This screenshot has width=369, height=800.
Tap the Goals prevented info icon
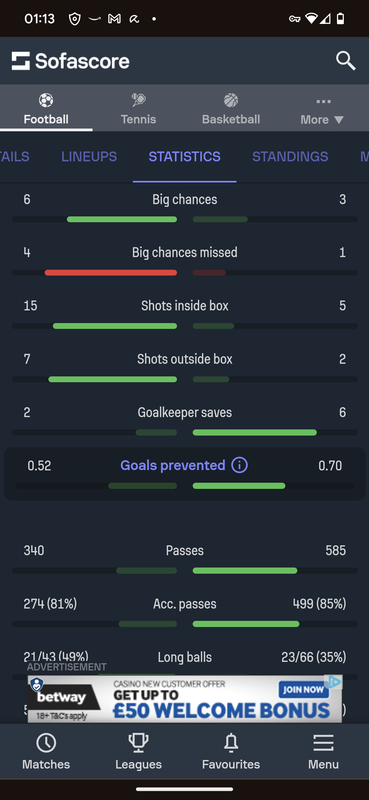[x=239, y=465]
